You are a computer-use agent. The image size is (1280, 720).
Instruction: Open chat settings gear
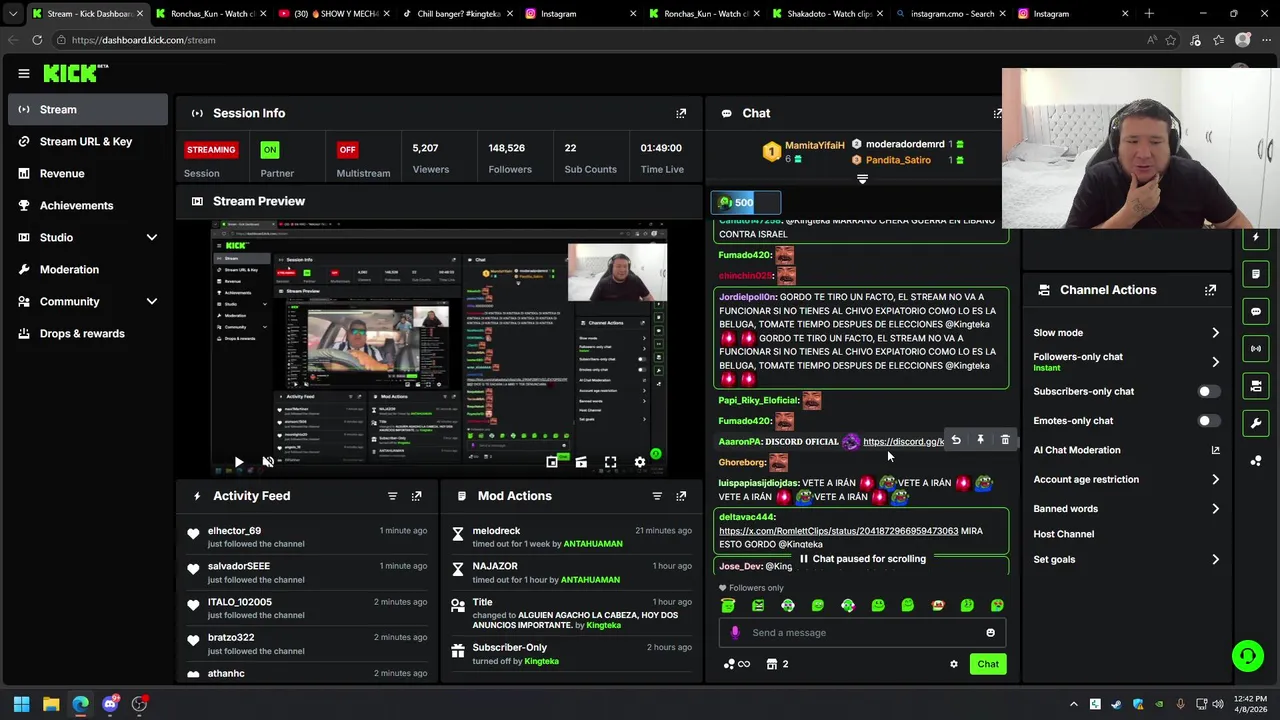pyautogui.click(x=954, y=664)
